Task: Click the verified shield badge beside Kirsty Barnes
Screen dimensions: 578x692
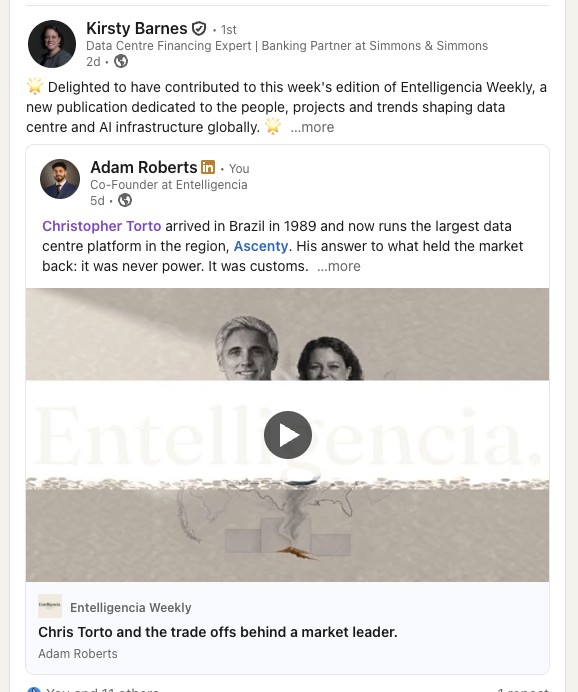Action: pos(199,29)
